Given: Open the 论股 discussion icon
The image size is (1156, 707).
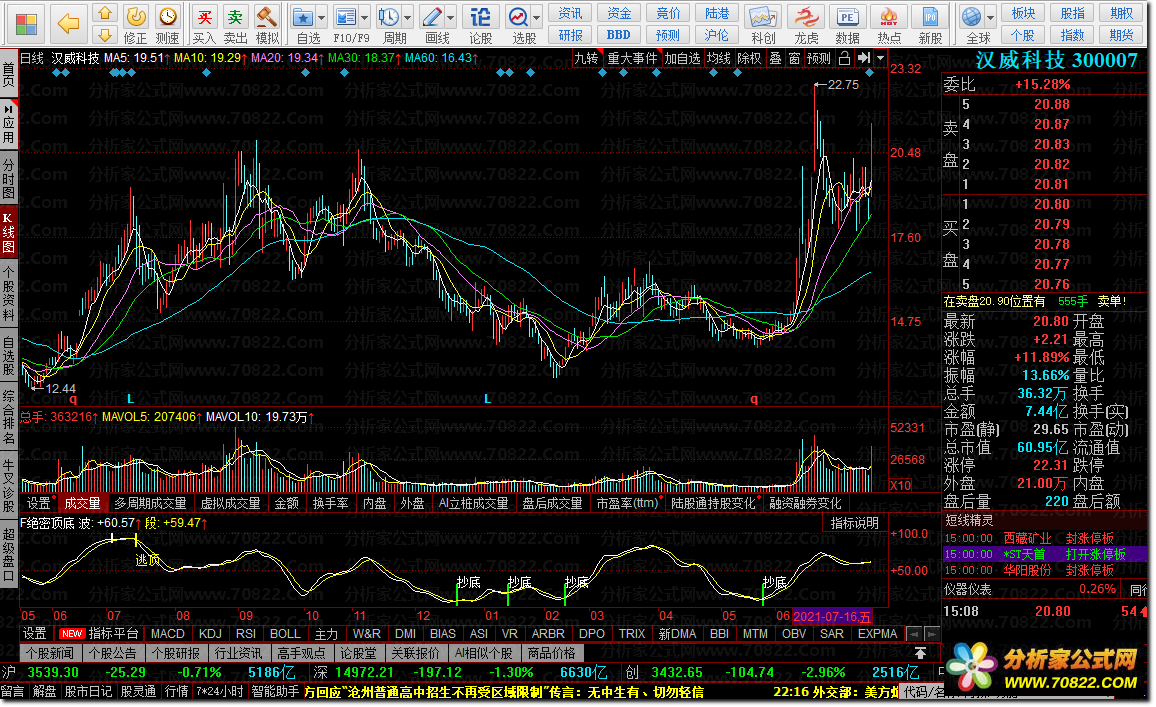Looking at the screenshot, I should click(481, 16).
